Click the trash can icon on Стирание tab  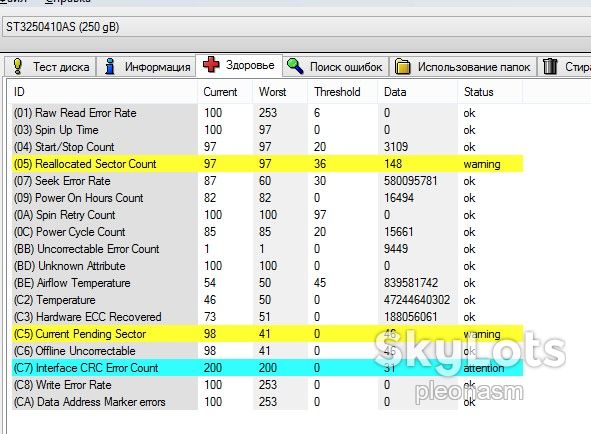550,66
